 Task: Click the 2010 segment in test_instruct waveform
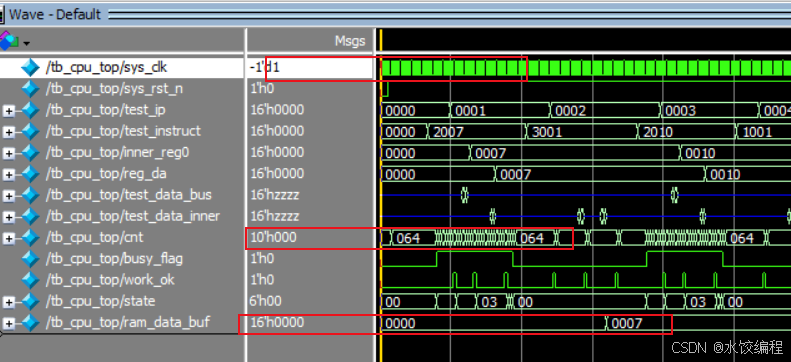(687, 132)
